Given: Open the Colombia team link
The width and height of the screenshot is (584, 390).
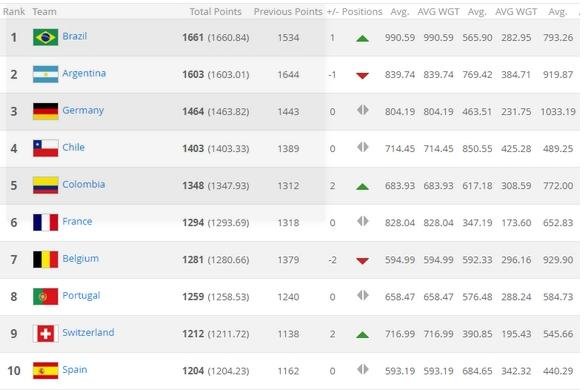Looking at the screenshot, I should pyautogui.click(x=83, y=184).
